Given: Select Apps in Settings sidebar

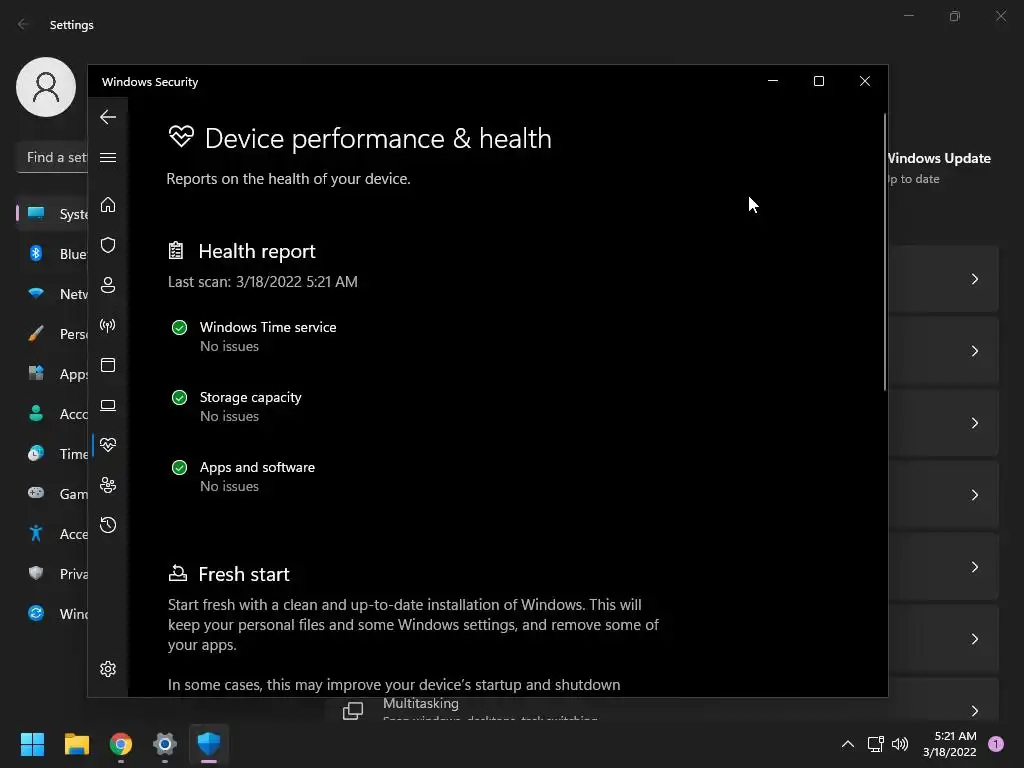Looking at the screenshot, I should 53,374.
